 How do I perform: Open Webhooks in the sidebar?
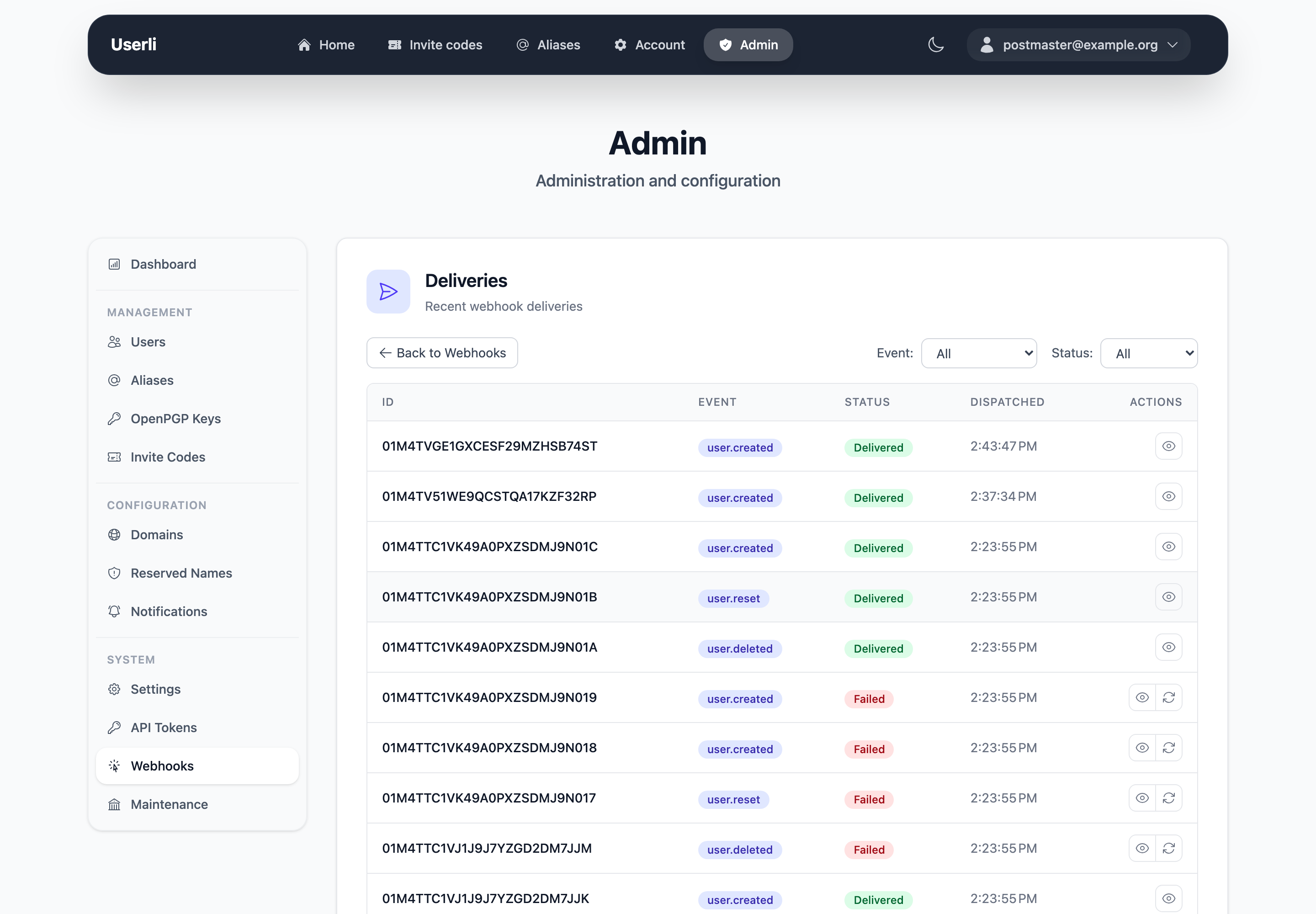(x=197, y=766)
